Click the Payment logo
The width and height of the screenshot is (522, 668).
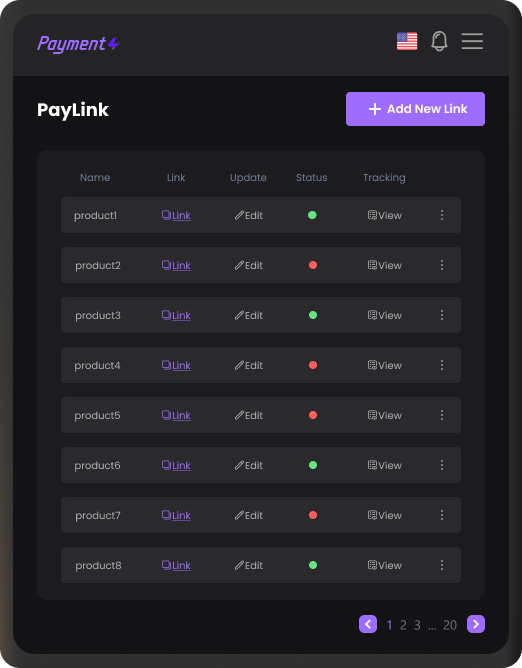78,44
